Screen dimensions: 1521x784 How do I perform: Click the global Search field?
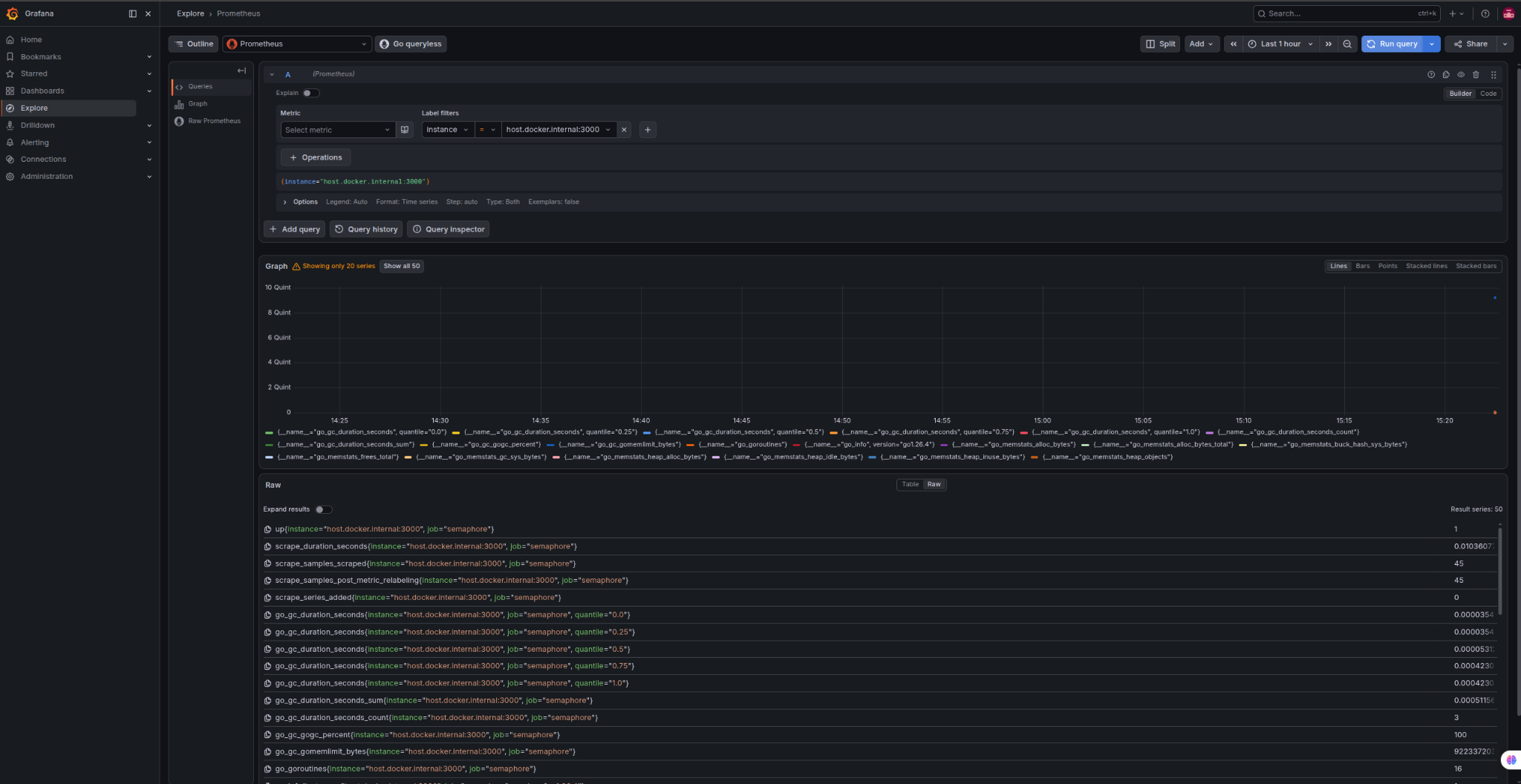pyautogui.click(x=1346, y=13)
